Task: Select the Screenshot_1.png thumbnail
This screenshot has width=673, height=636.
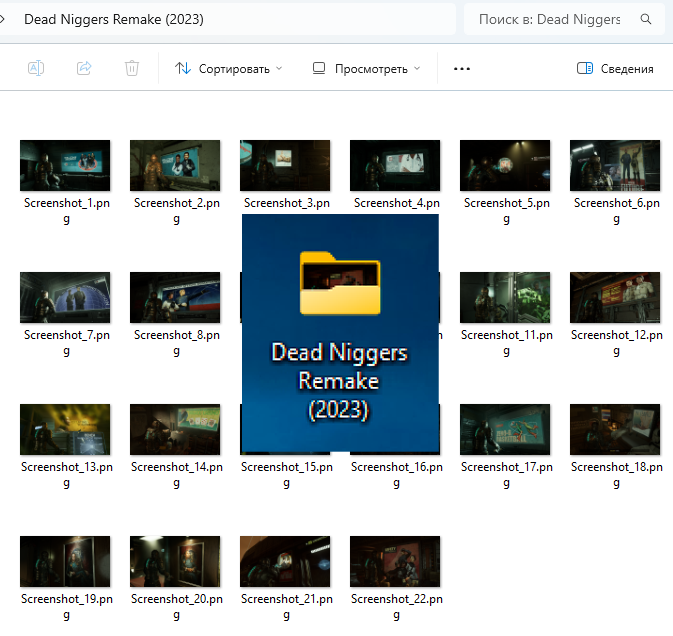Action: point(65,166)
